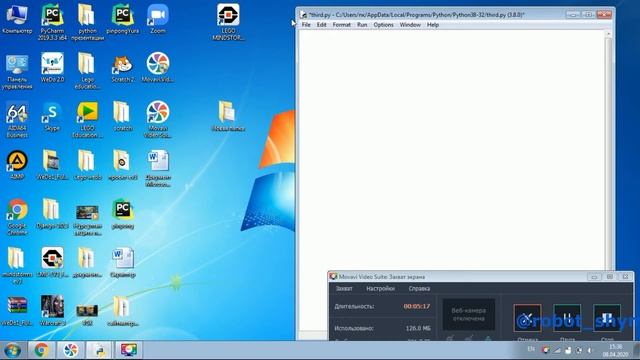This screenshot has height=360, width=640.
Task: Open the Window menu in IDLE
Action: click(410, 25)
